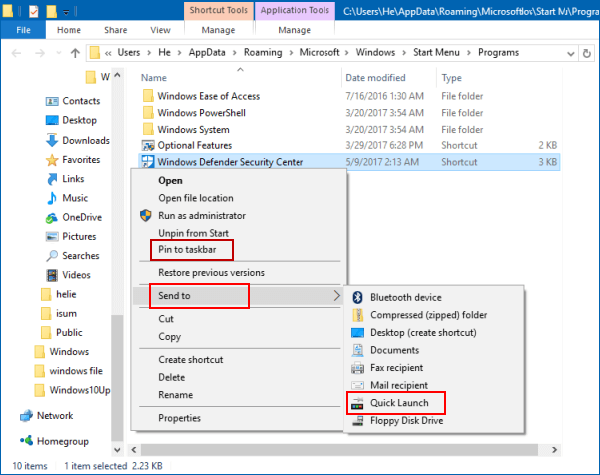This screenshot has width=600, height=475.
Task: Click the Name column header
Action: [x=154, y=78]
